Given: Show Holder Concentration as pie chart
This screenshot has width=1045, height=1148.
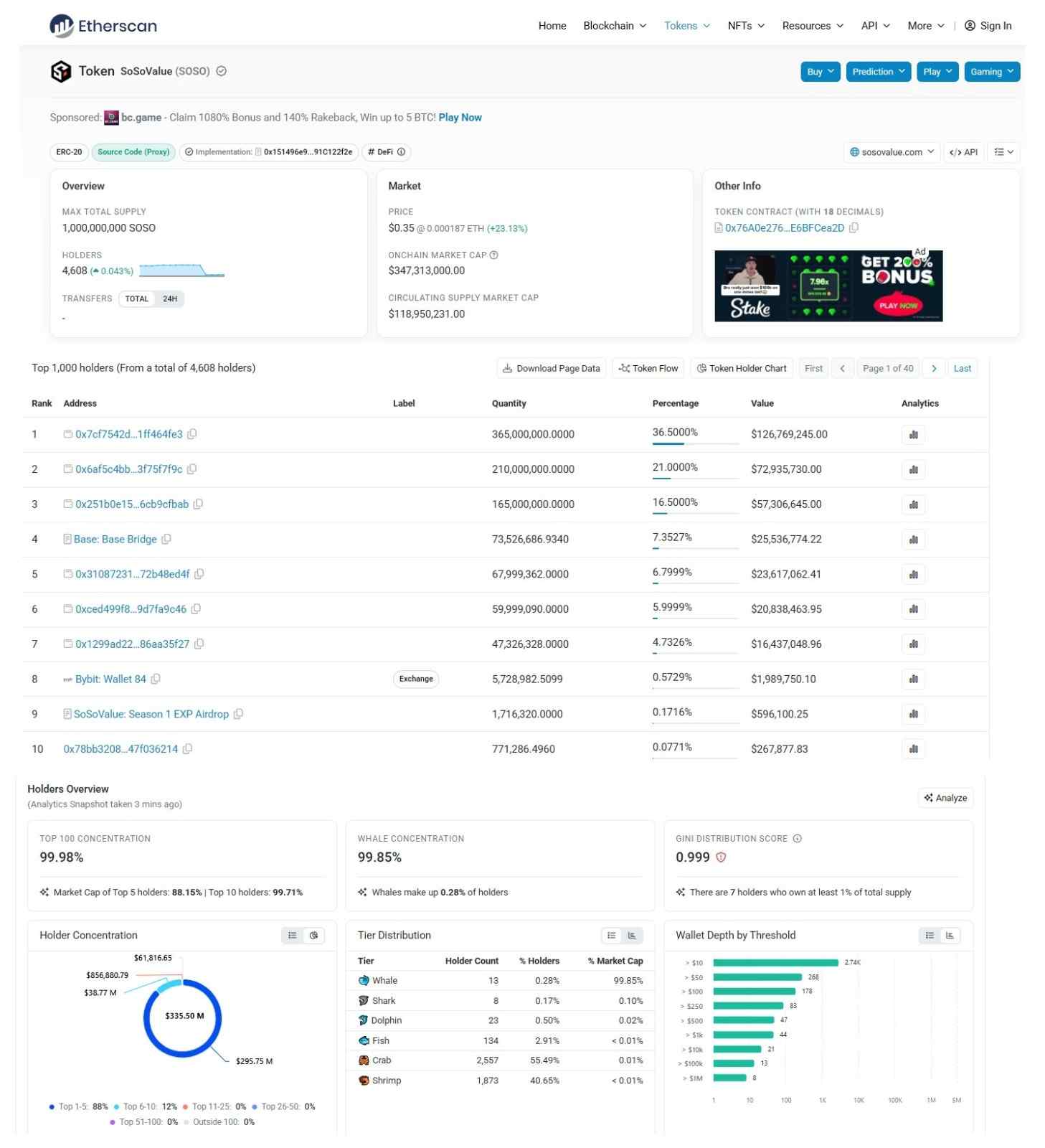Looking at the screenshot, I should pos(313,935).
